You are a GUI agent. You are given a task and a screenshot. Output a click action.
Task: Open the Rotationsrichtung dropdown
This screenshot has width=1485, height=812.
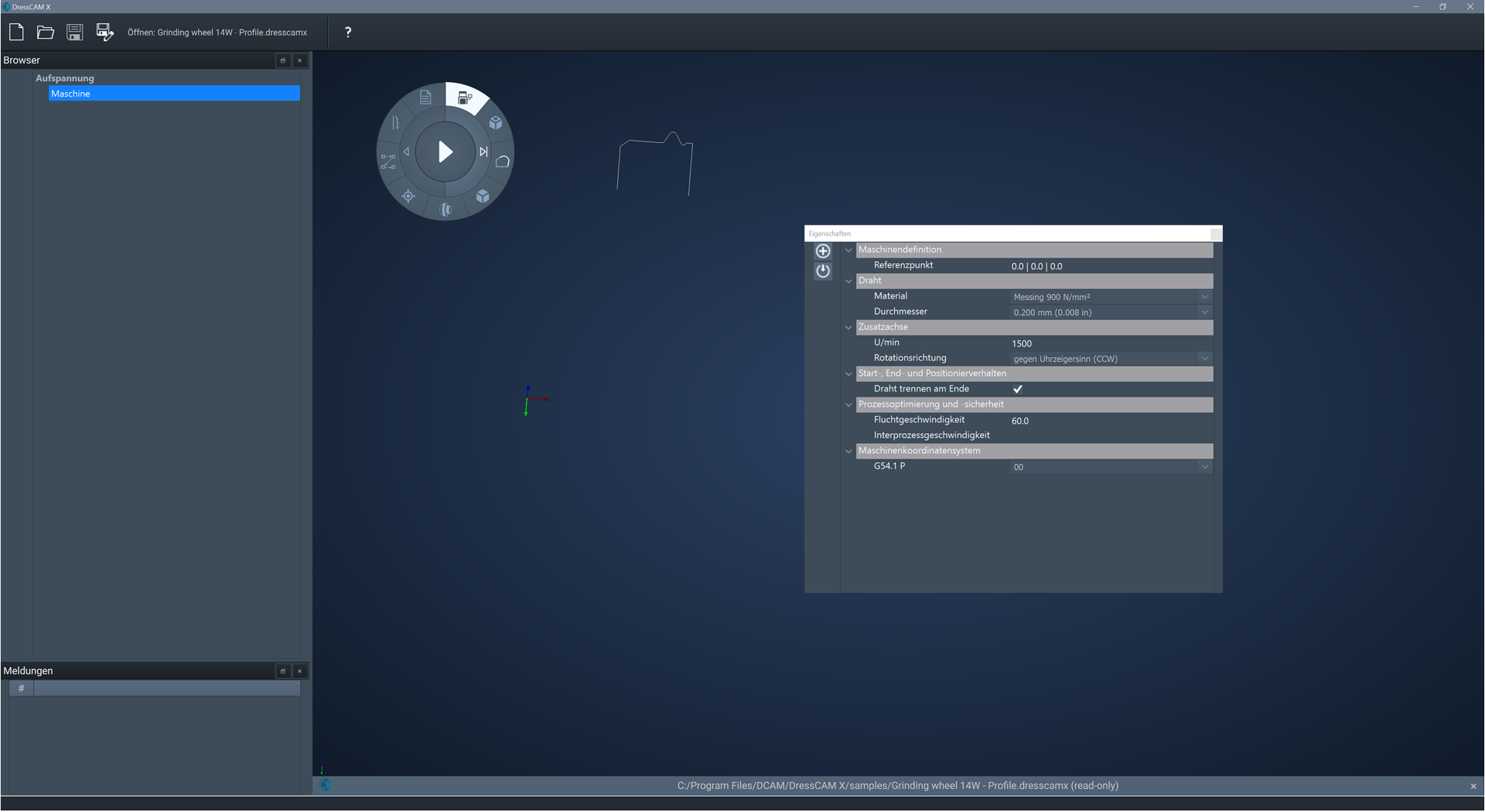coord(1203,359)
